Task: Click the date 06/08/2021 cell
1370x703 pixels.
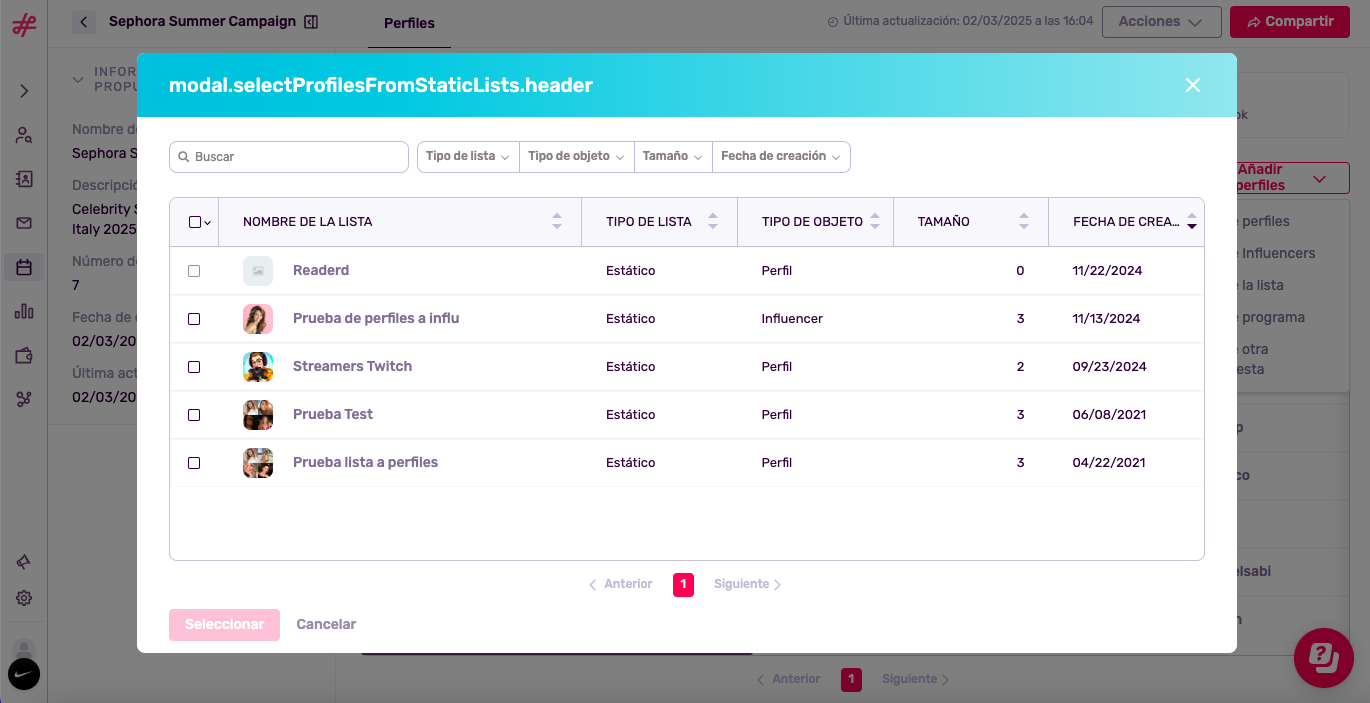Action: tap(1109, 415)
